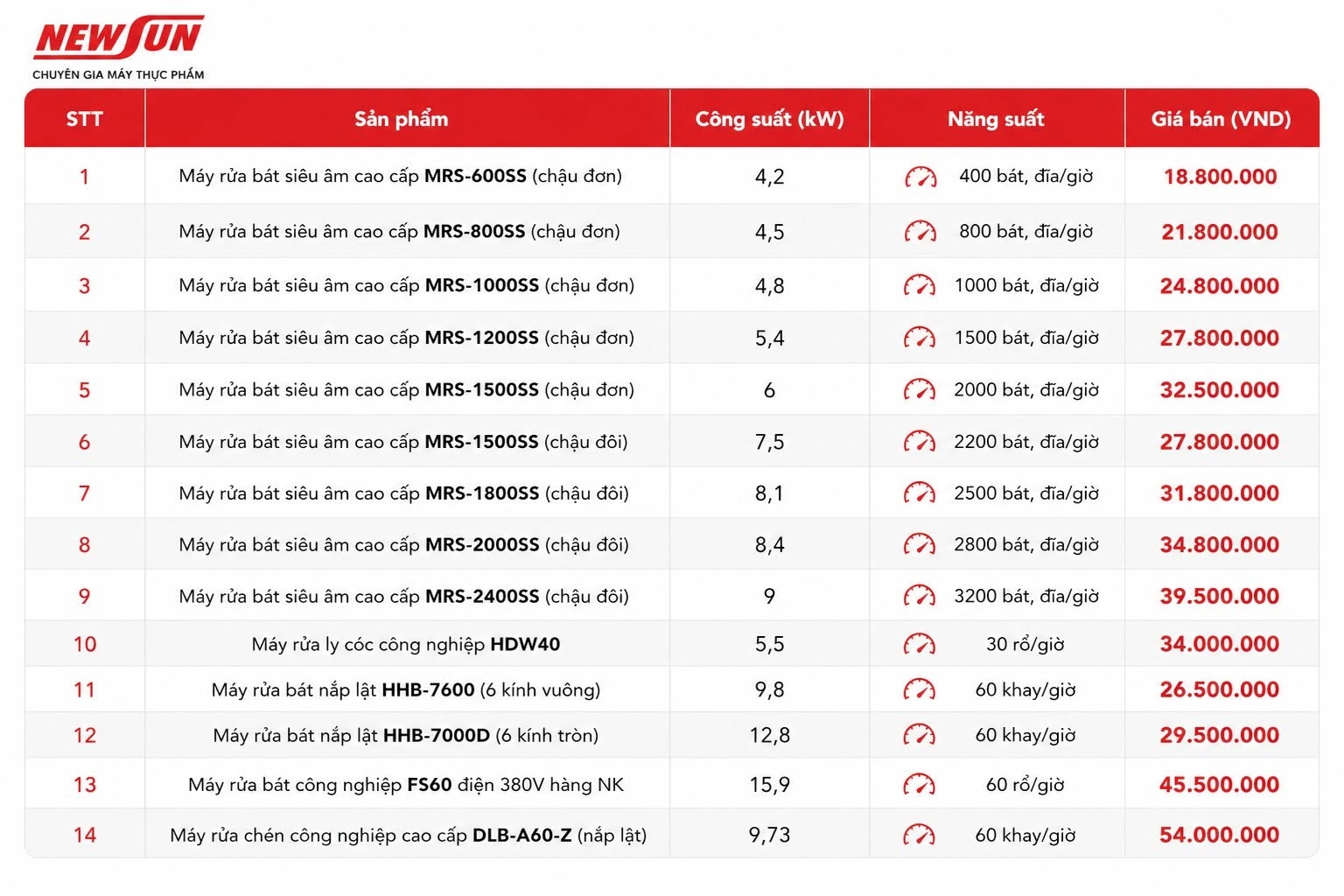
Task: Click the NEWSUN logo
Action: 118,47
